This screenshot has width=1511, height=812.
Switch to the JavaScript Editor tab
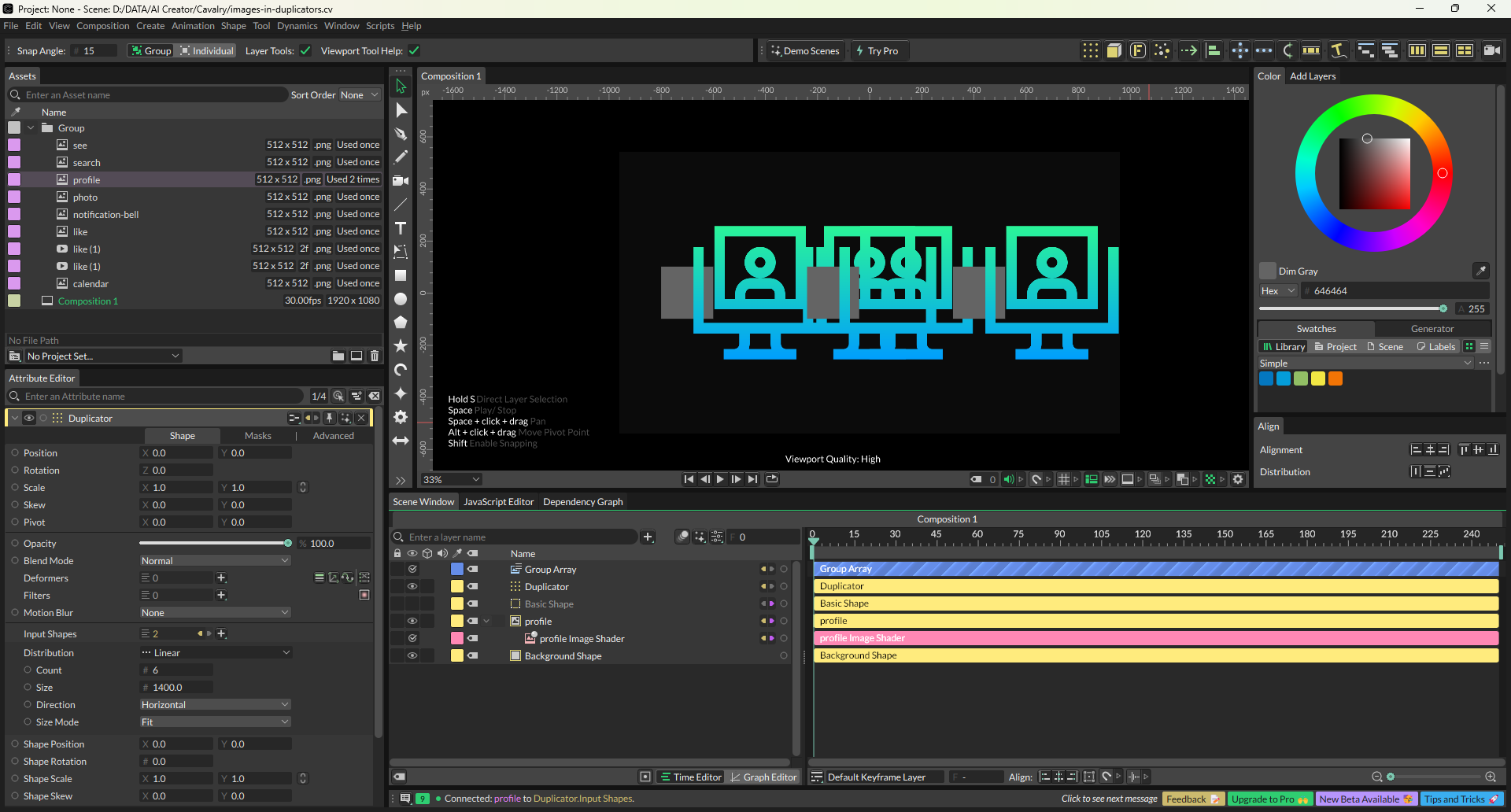click(x=498, y=501)
